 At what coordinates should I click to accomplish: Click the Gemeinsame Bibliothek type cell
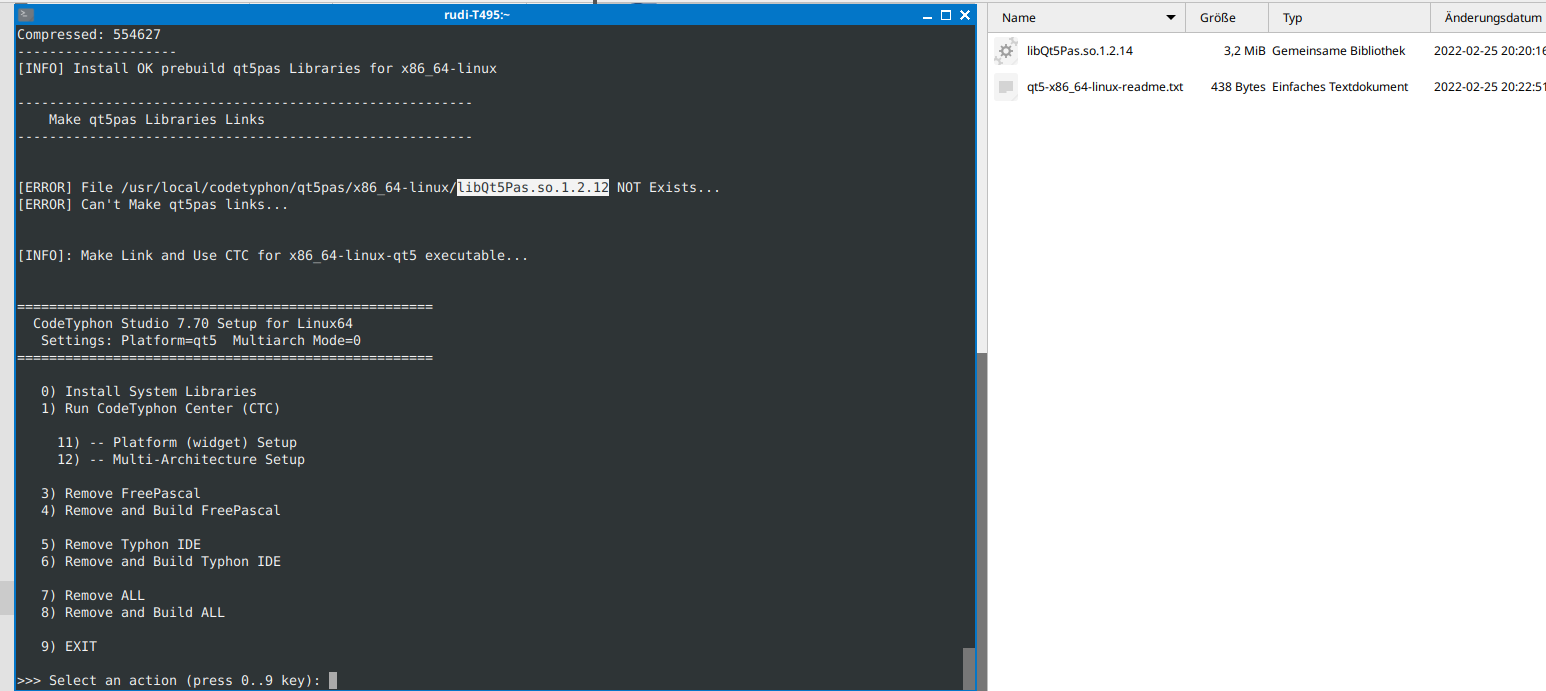click(x=1338, y=50)
